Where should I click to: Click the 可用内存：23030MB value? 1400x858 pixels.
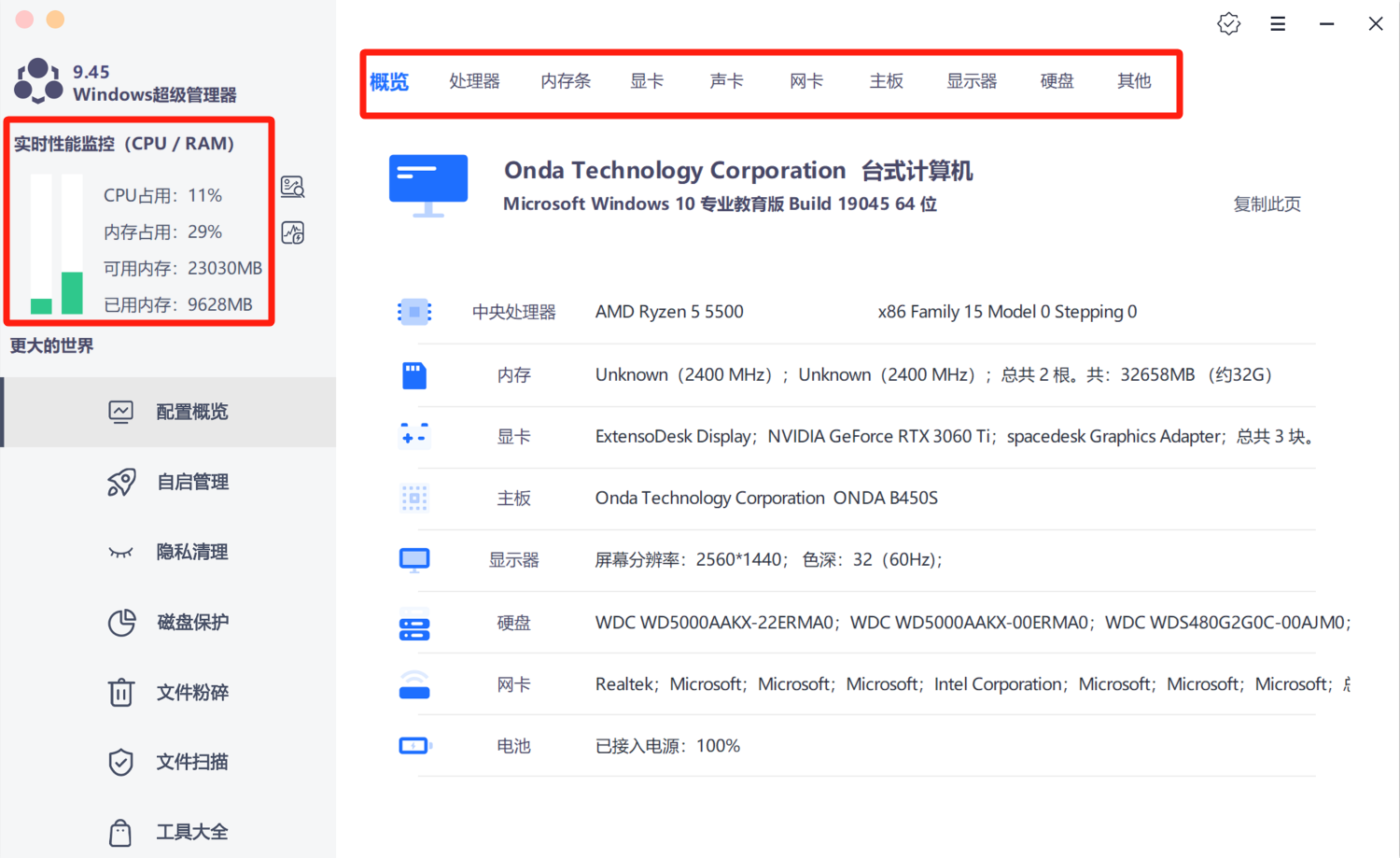click(183, 269)
